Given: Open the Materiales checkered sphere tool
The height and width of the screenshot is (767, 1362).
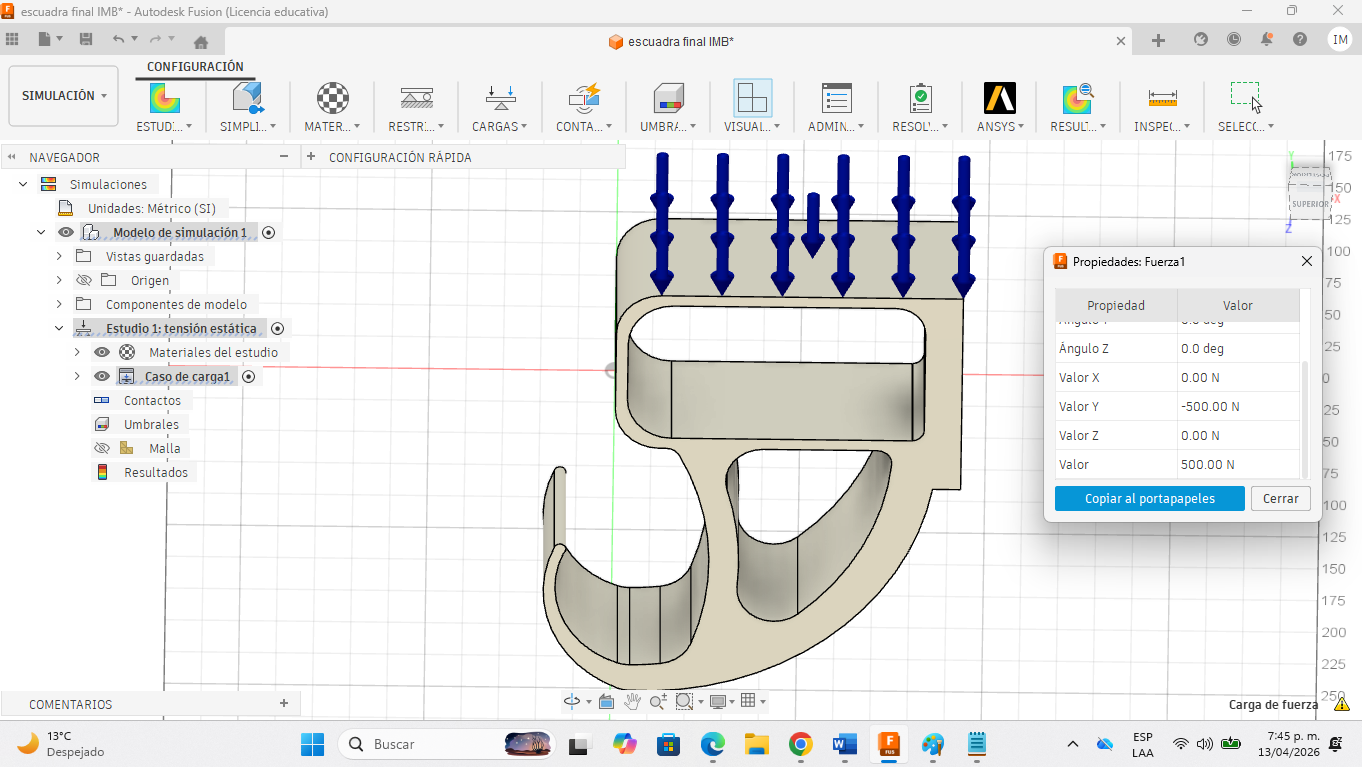Looking at the screenshot, I should click(x=332, y=99).
